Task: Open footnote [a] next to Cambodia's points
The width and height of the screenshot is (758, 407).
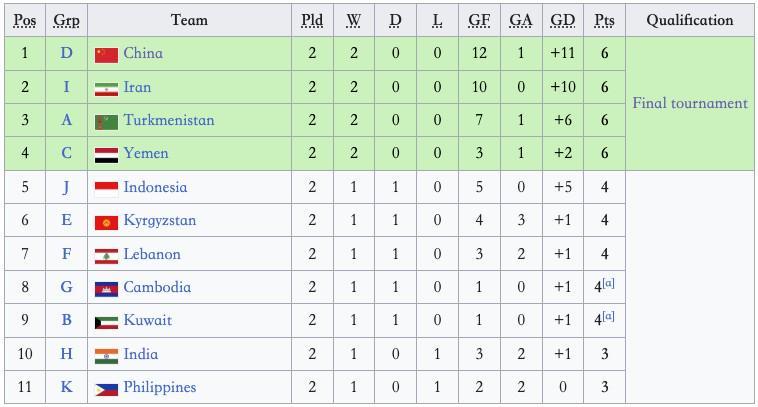Action: click(x=608, y=284)
